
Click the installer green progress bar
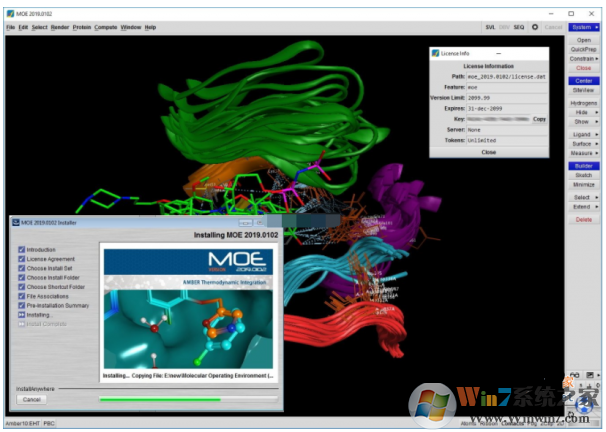[x=189, y=399]
